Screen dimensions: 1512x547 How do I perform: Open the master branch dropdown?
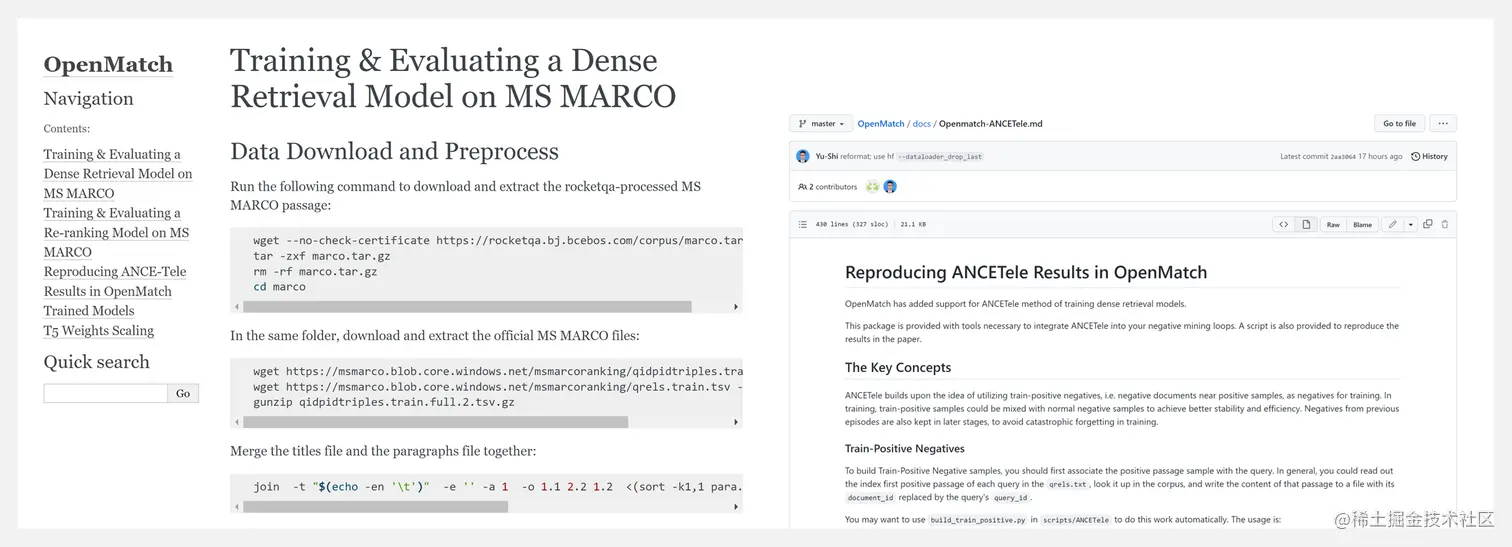[x=821, y=124]
